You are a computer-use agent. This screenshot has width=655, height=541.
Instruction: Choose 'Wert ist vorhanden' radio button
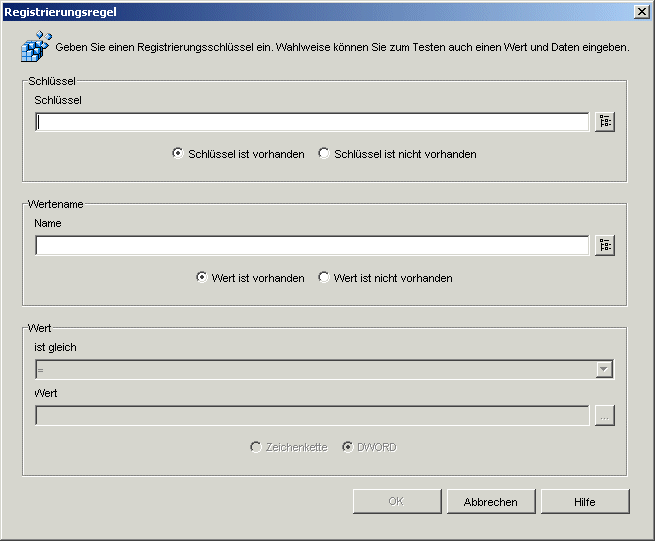tap(202, 278)
